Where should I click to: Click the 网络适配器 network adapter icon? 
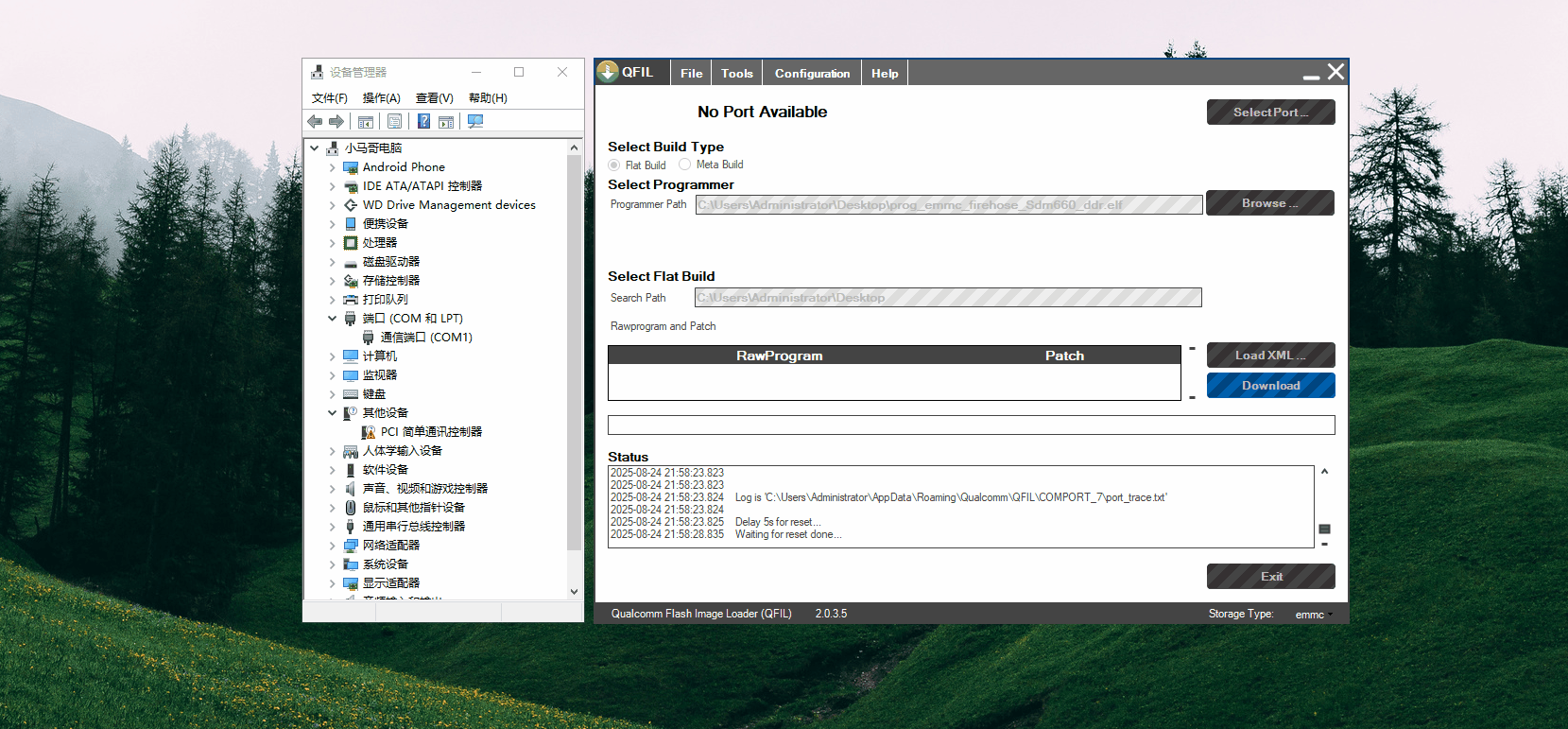click(351, 546)
